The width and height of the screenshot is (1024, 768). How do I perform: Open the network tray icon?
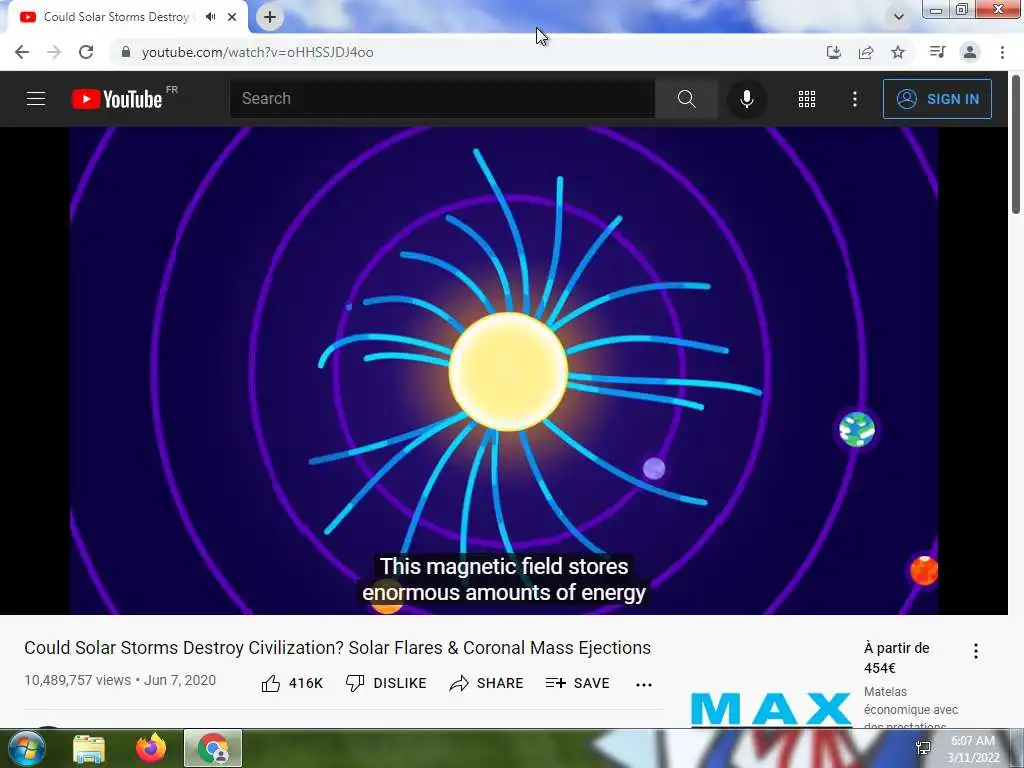tap(923, 748)
